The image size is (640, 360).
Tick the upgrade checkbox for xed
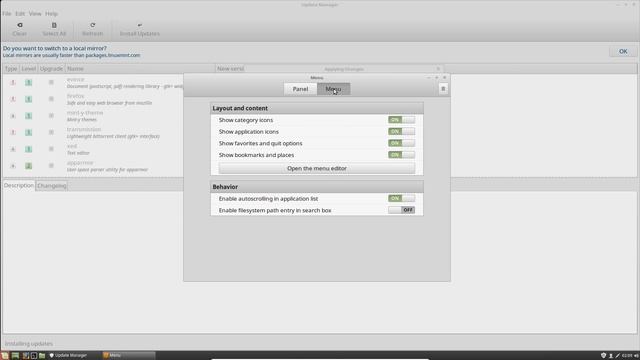pos(51,149)
